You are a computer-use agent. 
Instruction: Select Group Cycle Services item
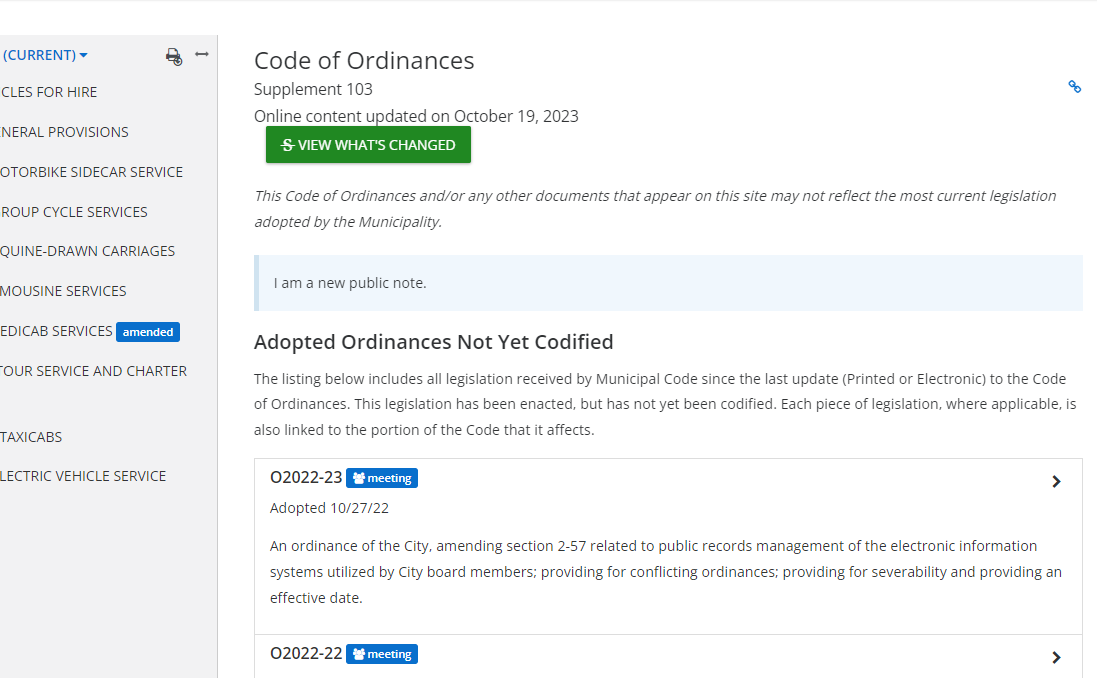(73, 212)
